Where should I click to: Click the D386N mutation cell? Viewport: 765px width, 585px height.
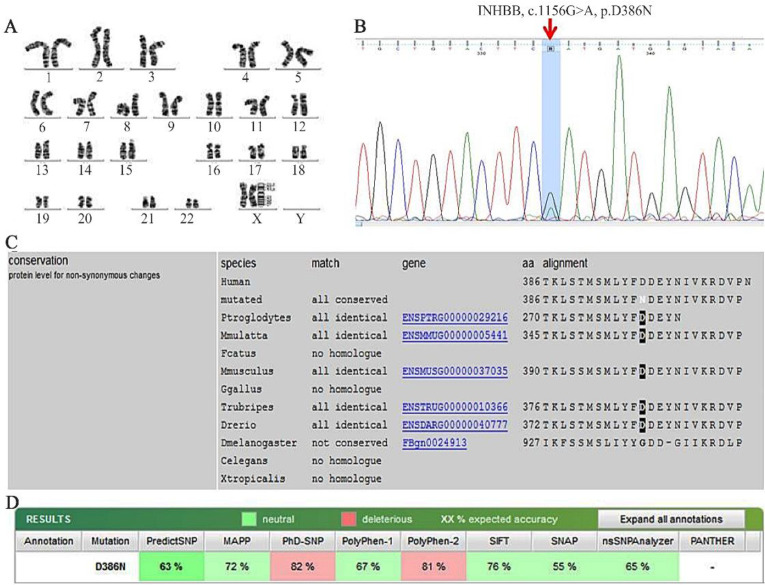[110, 566]
